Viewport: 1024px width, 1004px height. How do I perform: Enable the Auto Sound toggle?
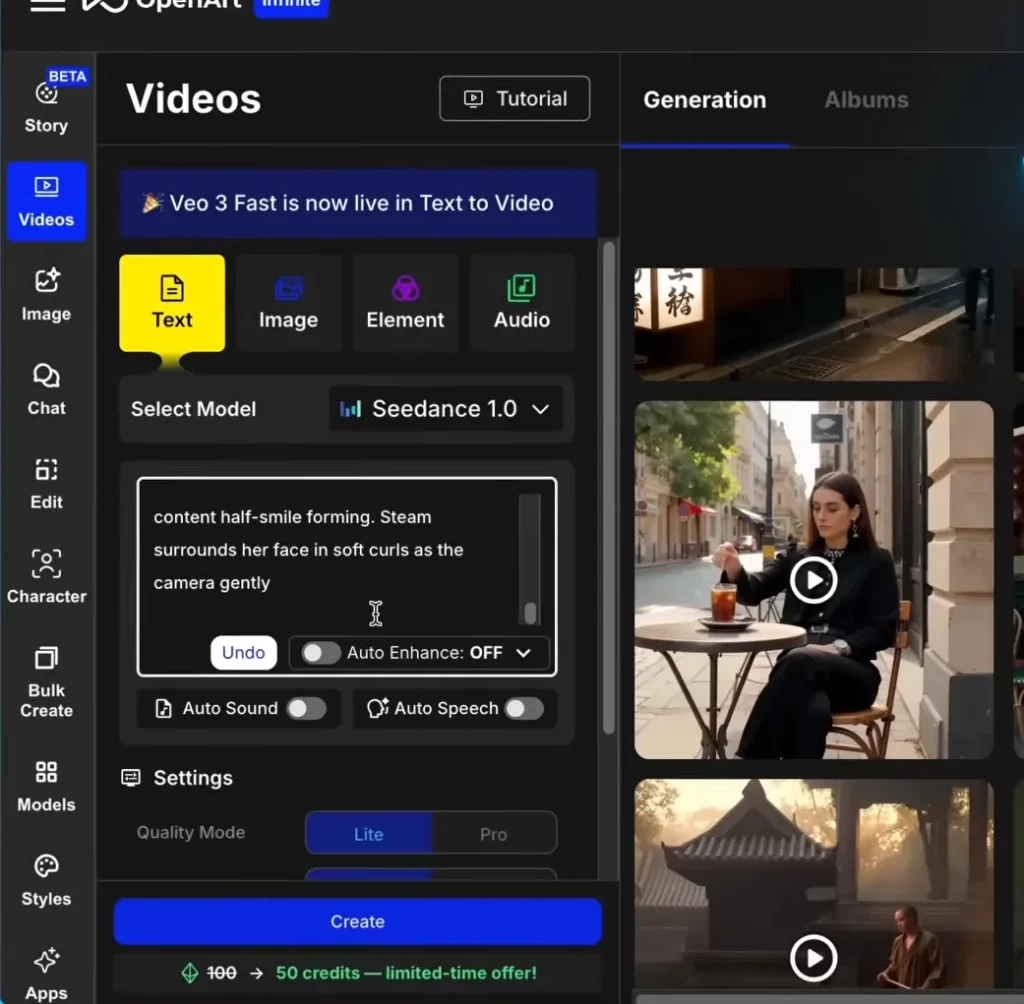pos(305,709)
